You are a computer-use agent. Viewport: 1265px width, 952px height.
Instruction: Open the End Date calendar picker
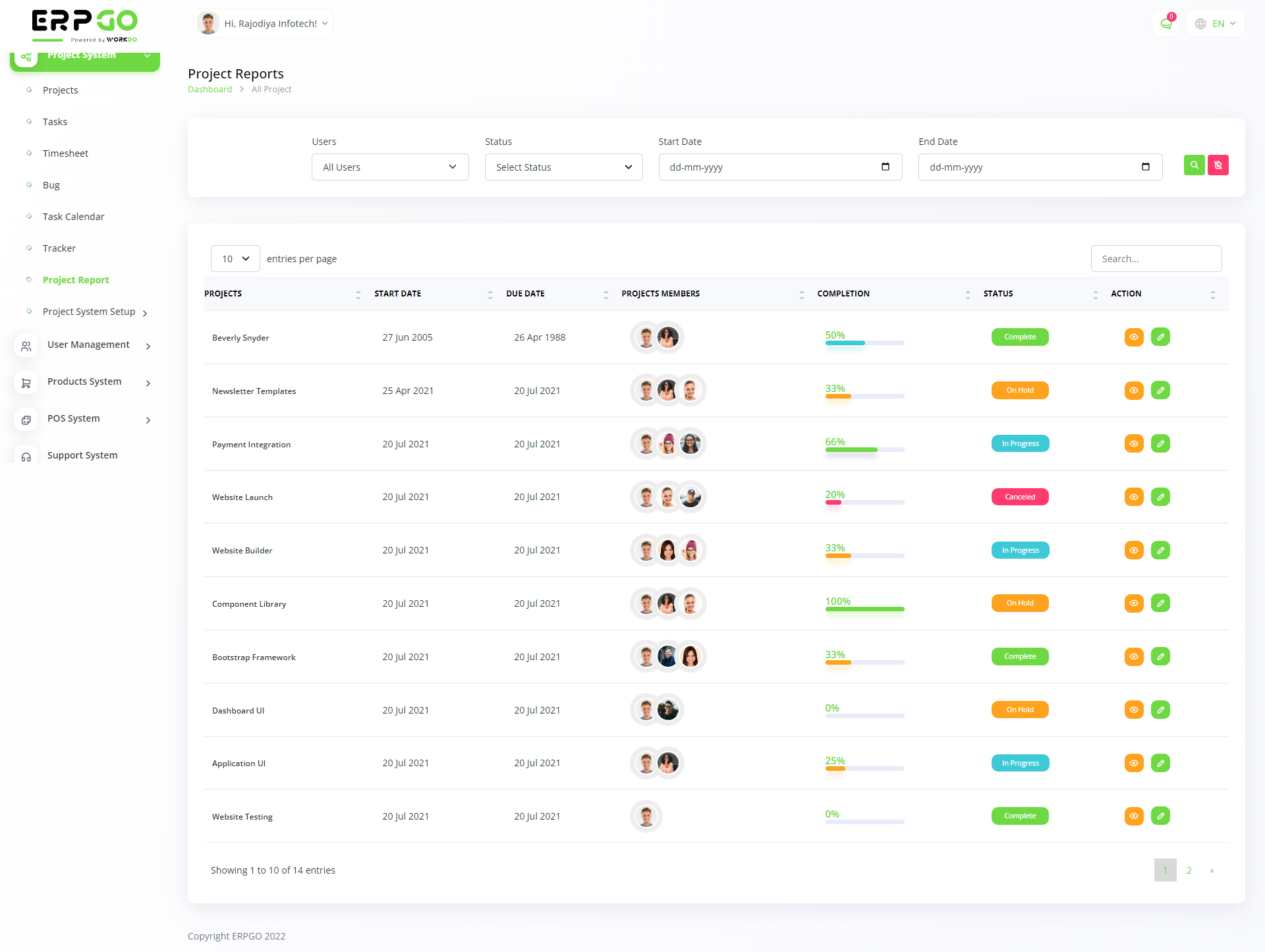(1146, 167)
